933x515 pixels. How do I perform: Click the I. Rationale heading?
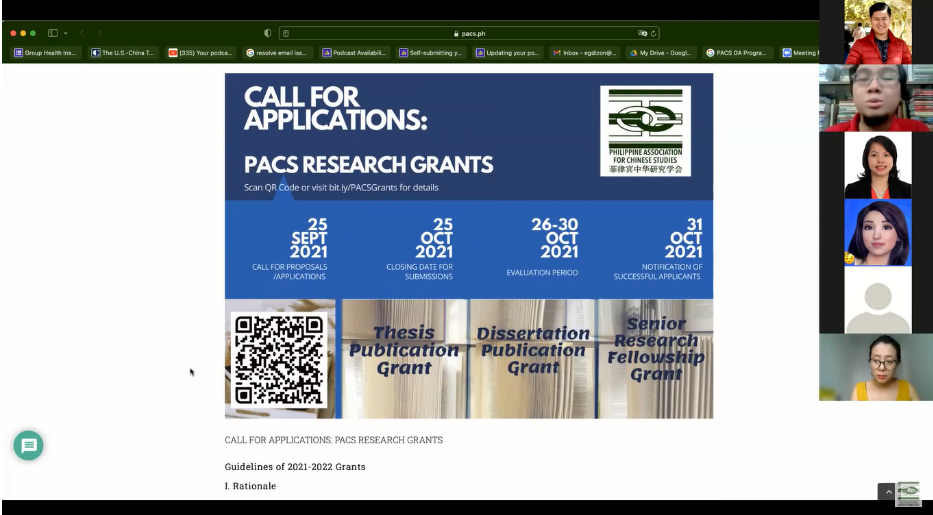251,486
